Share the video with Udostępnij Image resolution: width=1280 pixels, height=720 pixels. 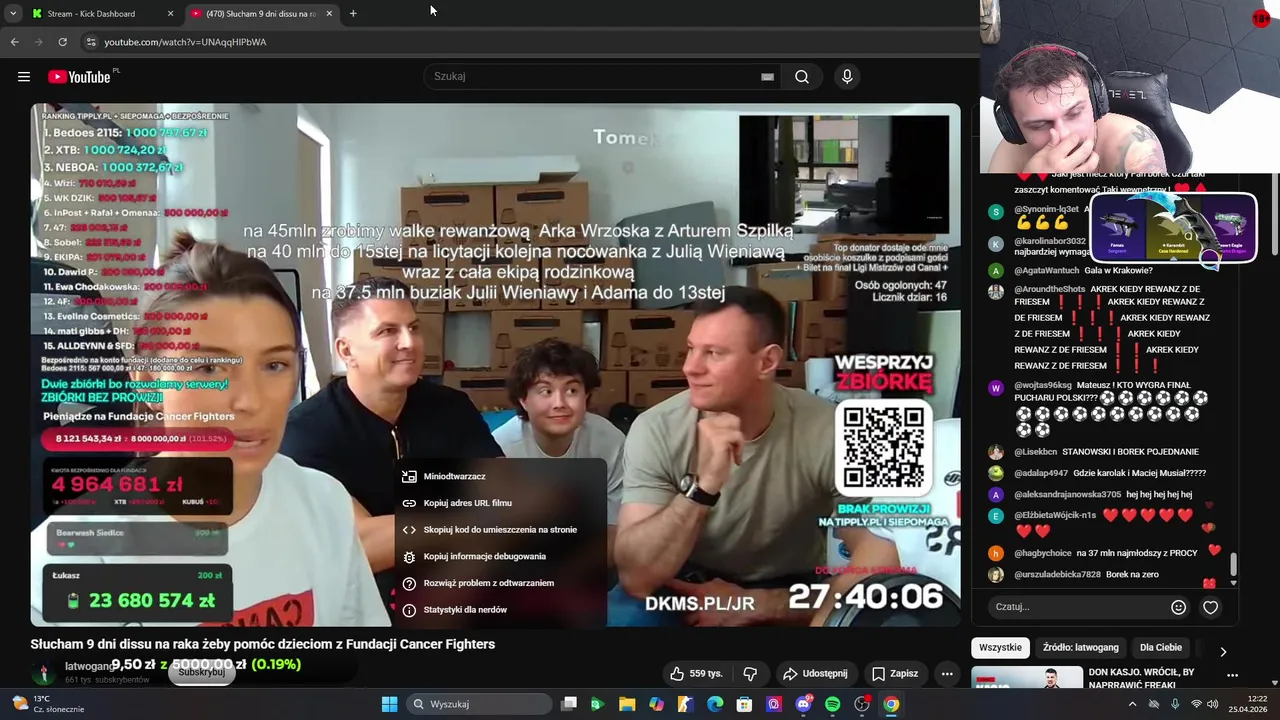pyautogui.click(x=815, y=674)
